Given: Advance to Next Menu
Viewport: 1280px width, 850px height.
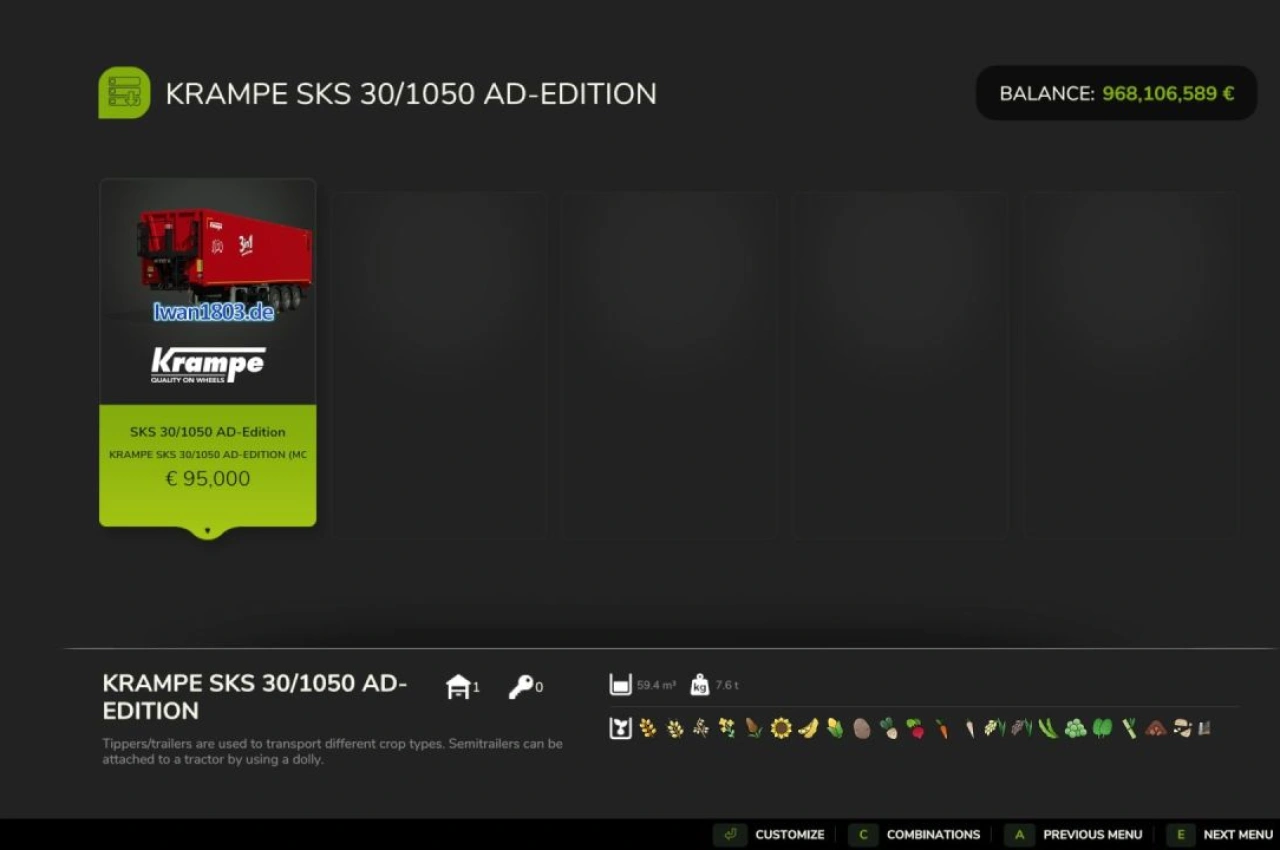Looking at the screenshot, I should (1237, 834).
